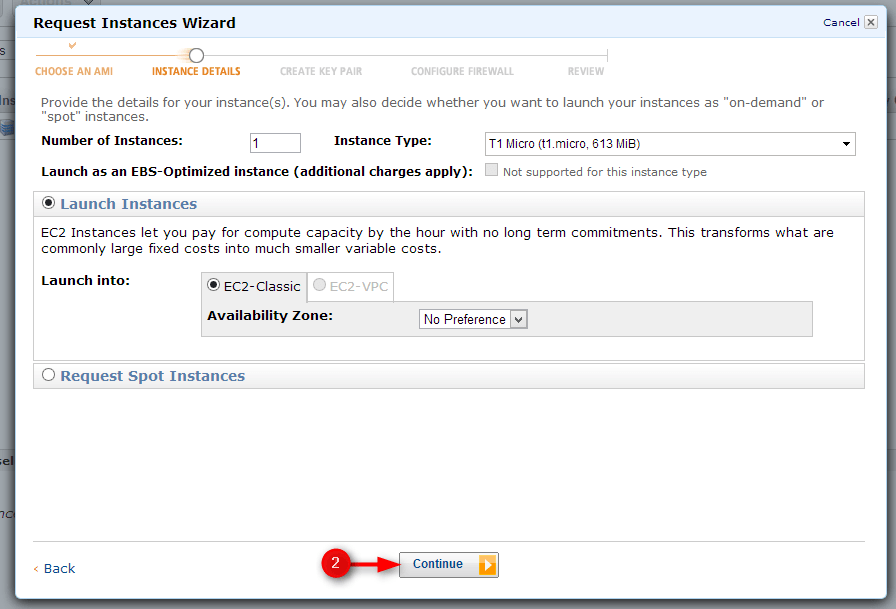
Task: Open the Configure Firewall step
Action: point(462,71)
